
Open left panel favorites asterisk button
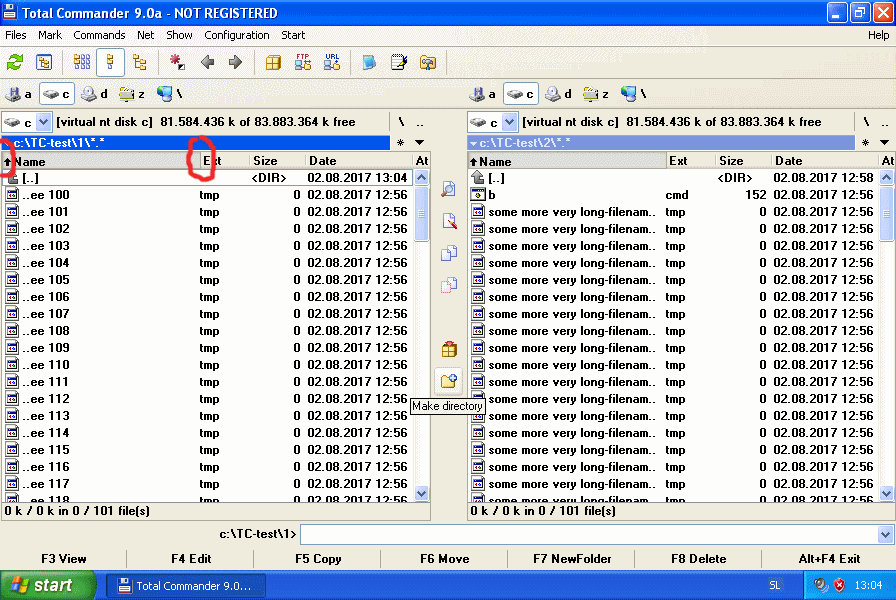coord(401,142)
